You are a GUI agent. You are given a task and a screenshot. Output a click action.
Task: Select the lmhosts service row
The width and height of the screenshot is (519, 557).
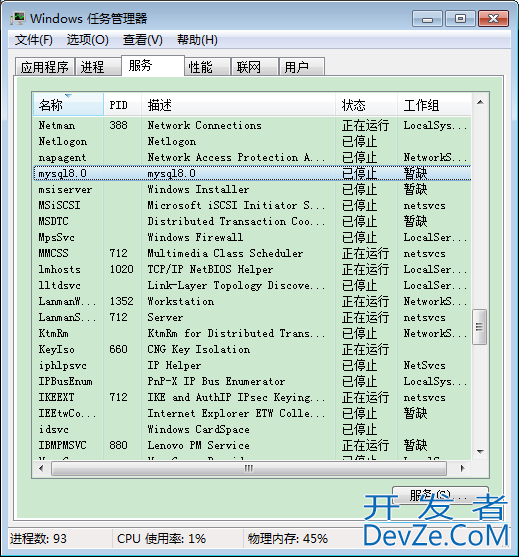(252, 269)
